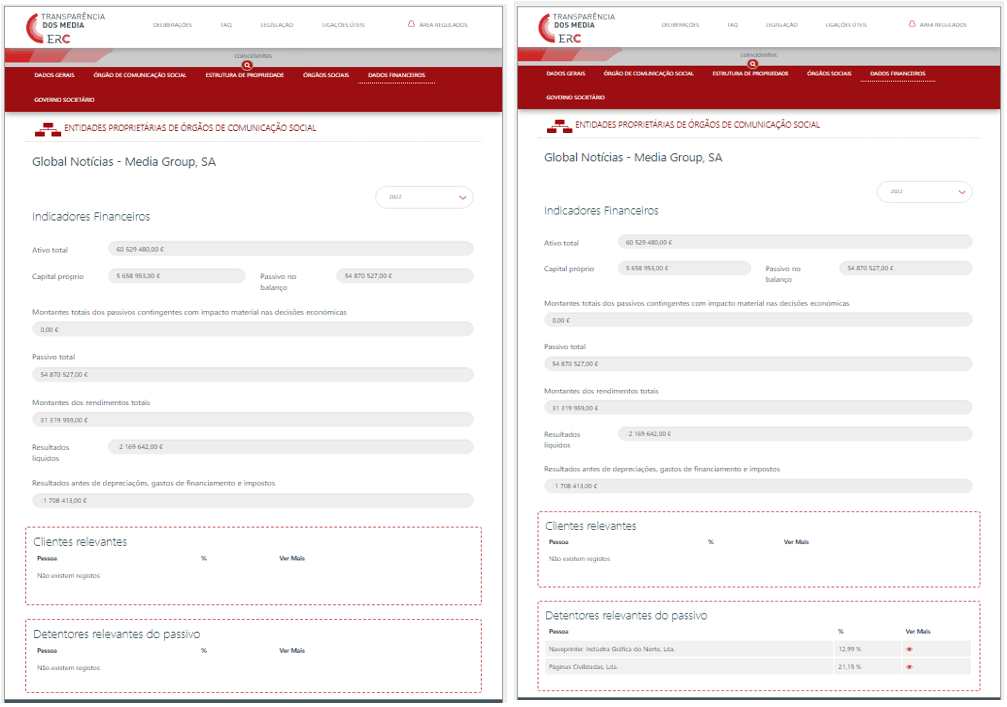Select Dados Gerais tab in right page
This screenshot has height=707, width=1007.
[x=566, y=74]
